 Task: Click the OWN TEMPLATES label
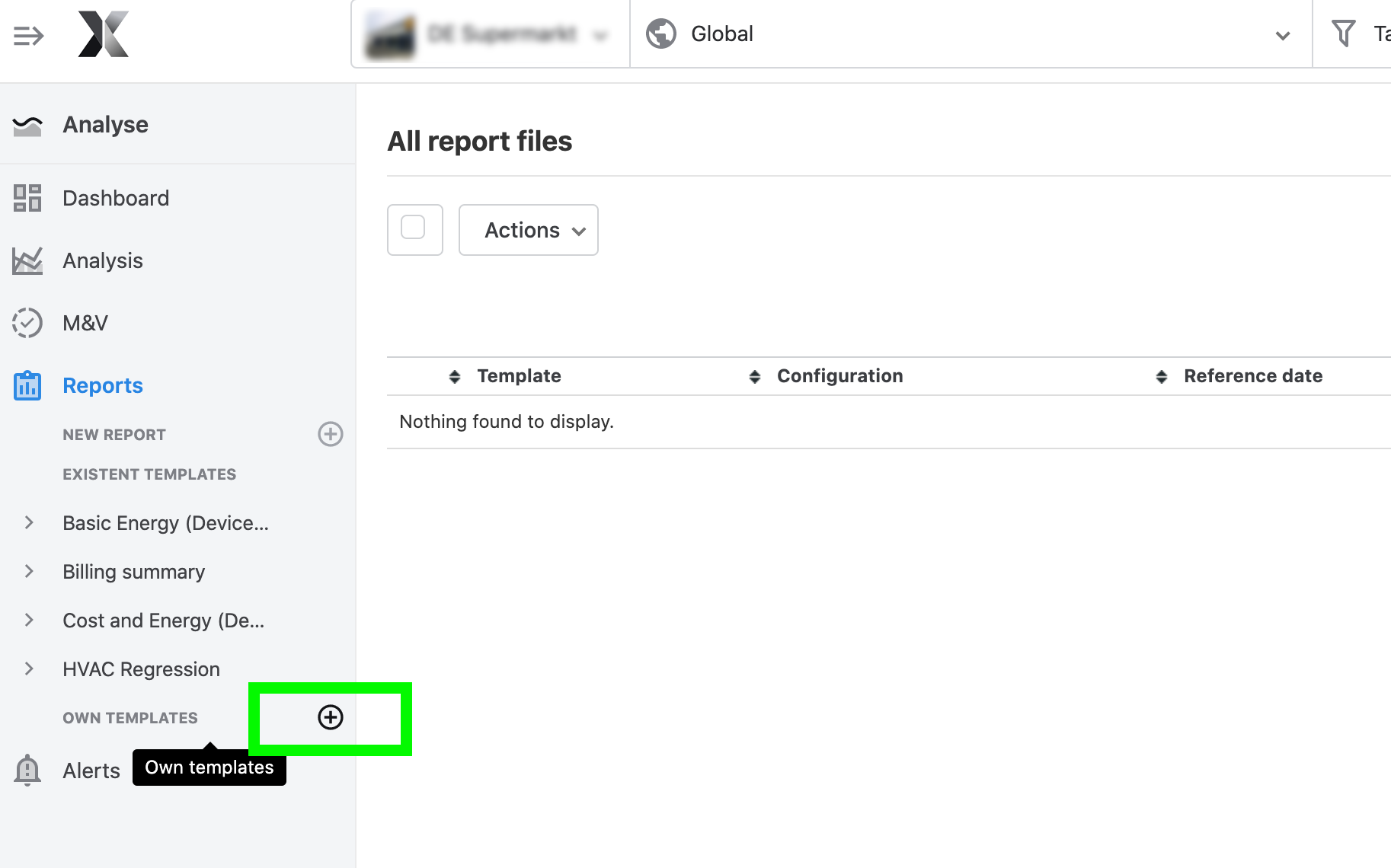pos(130,718)
